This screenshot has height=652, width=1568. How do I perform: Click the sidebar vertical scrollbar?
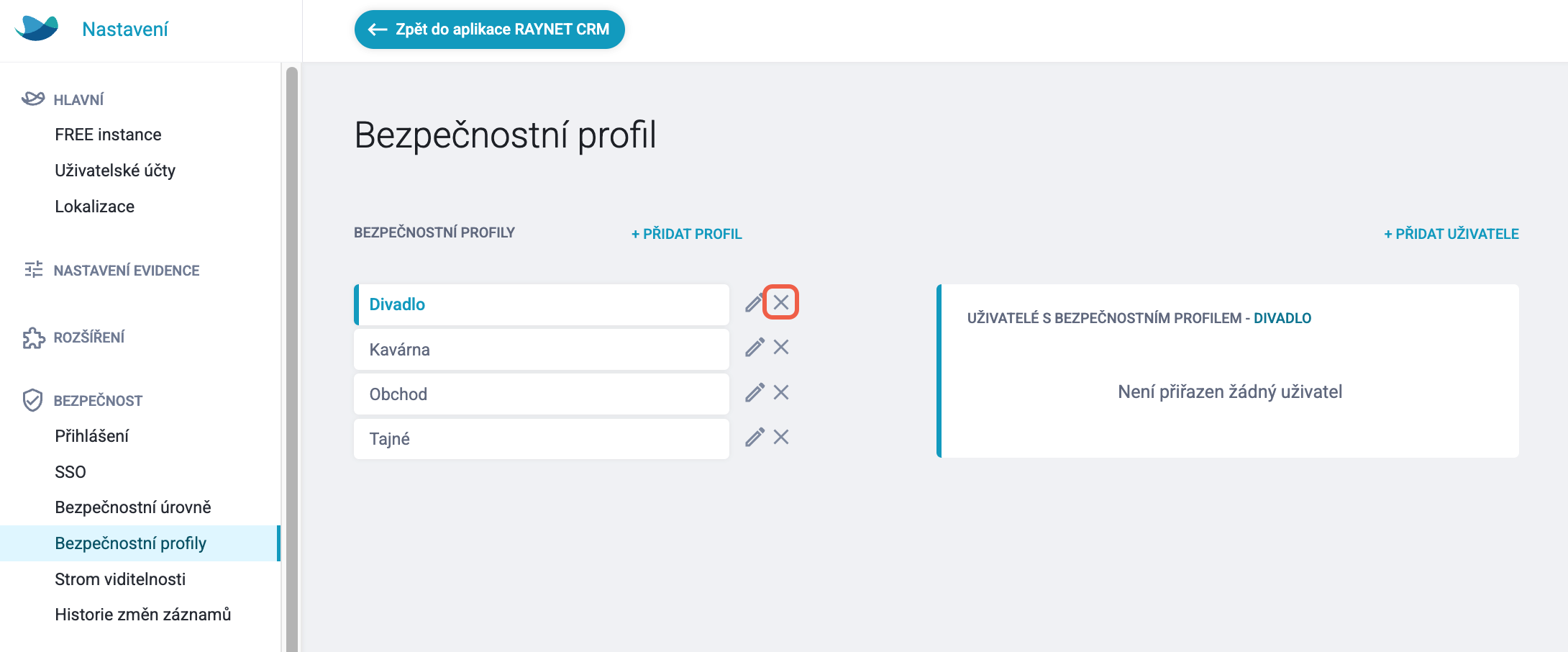click(292, 360)
